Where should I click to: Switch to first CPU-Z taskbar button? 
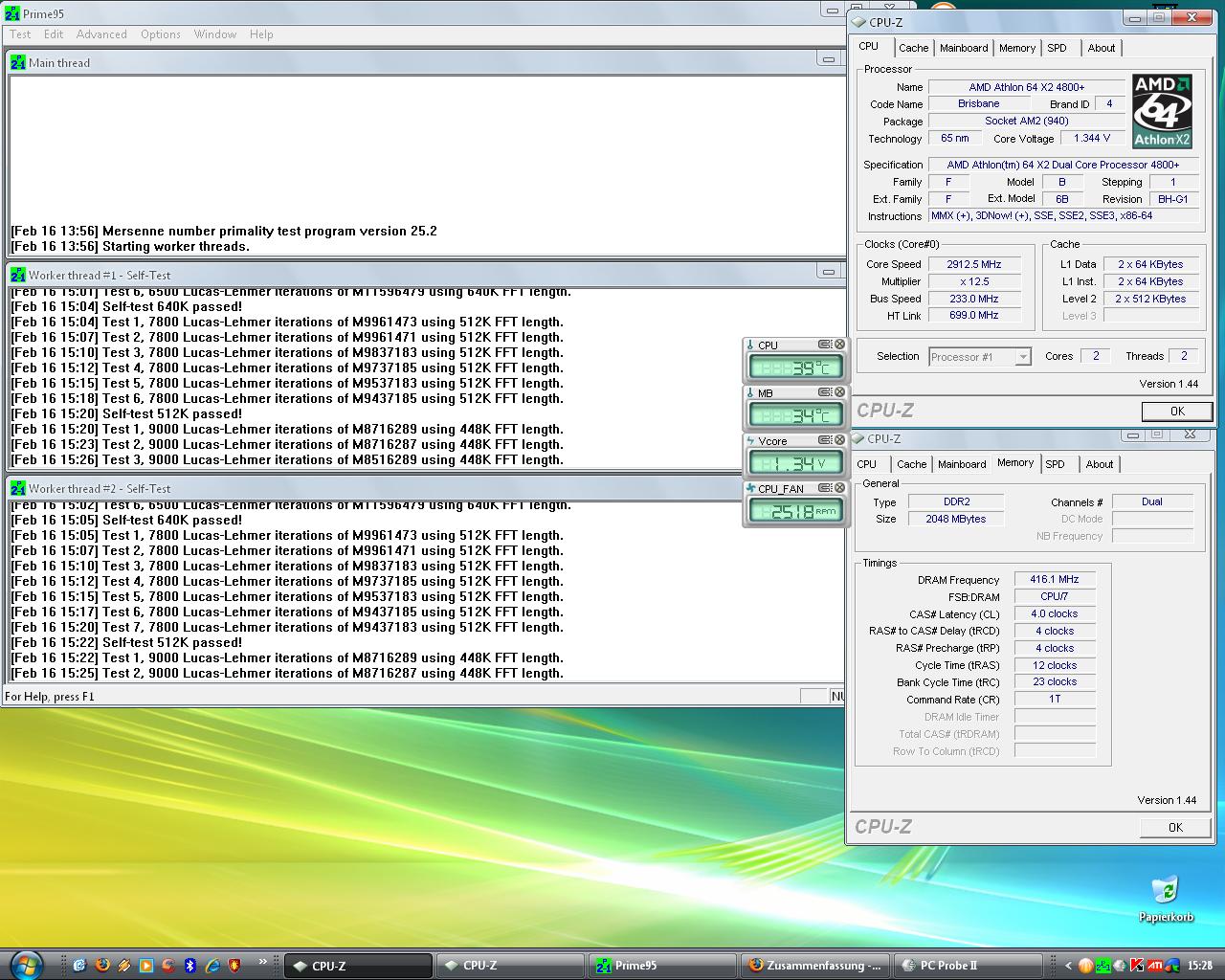pyautogui.click(x=359, y=966)
